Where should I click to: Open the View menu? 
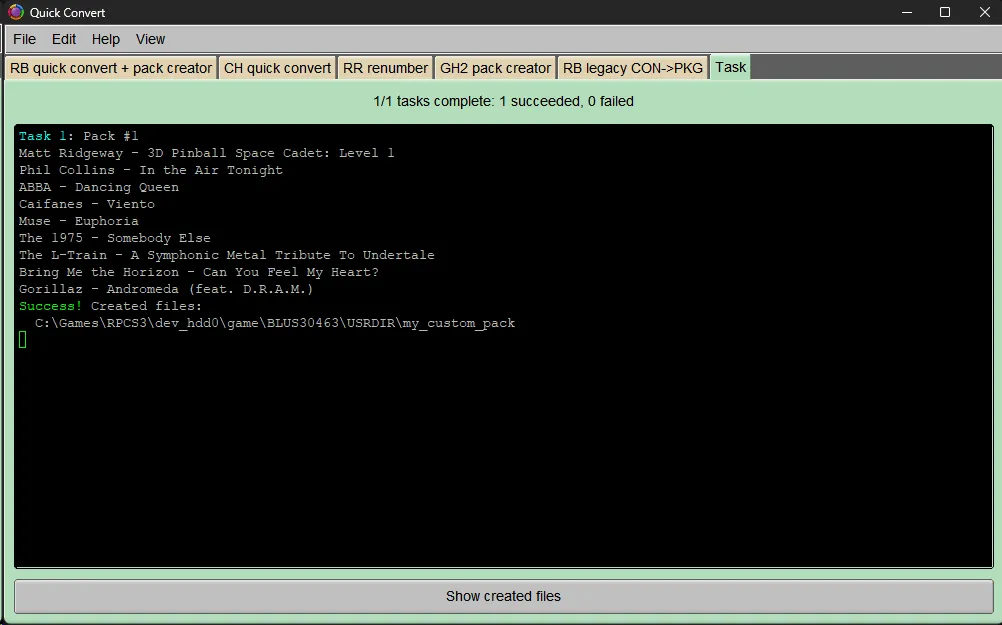click(x=149, y=39)
